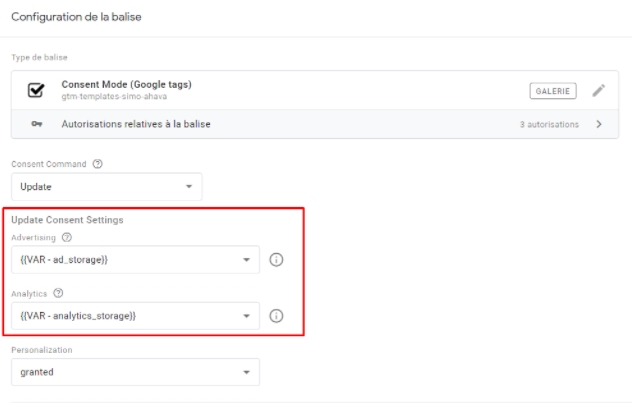
Task: Click the {{VAR - ad_storage}} field text
Action: [x=64, y=260]
